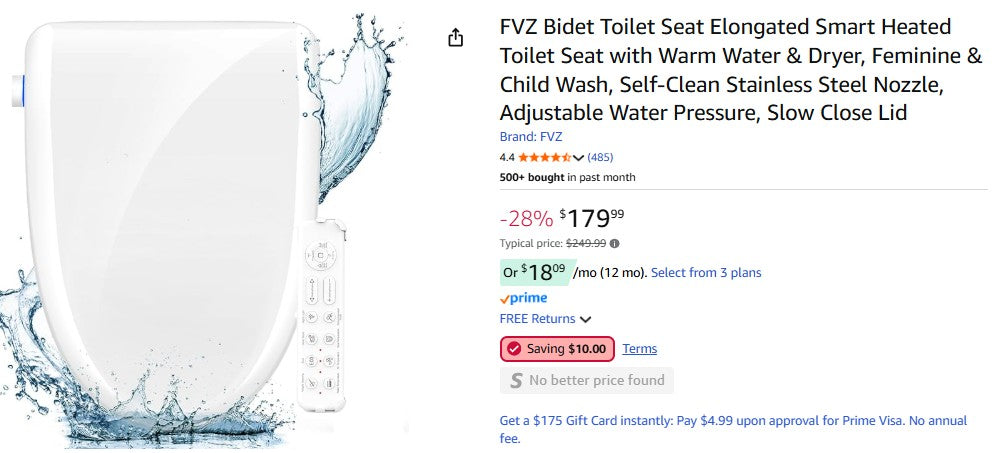Click the 4.4 rating number
This screenshot has height=453, width=994.
pyautogui.click(x=507, y=157)
